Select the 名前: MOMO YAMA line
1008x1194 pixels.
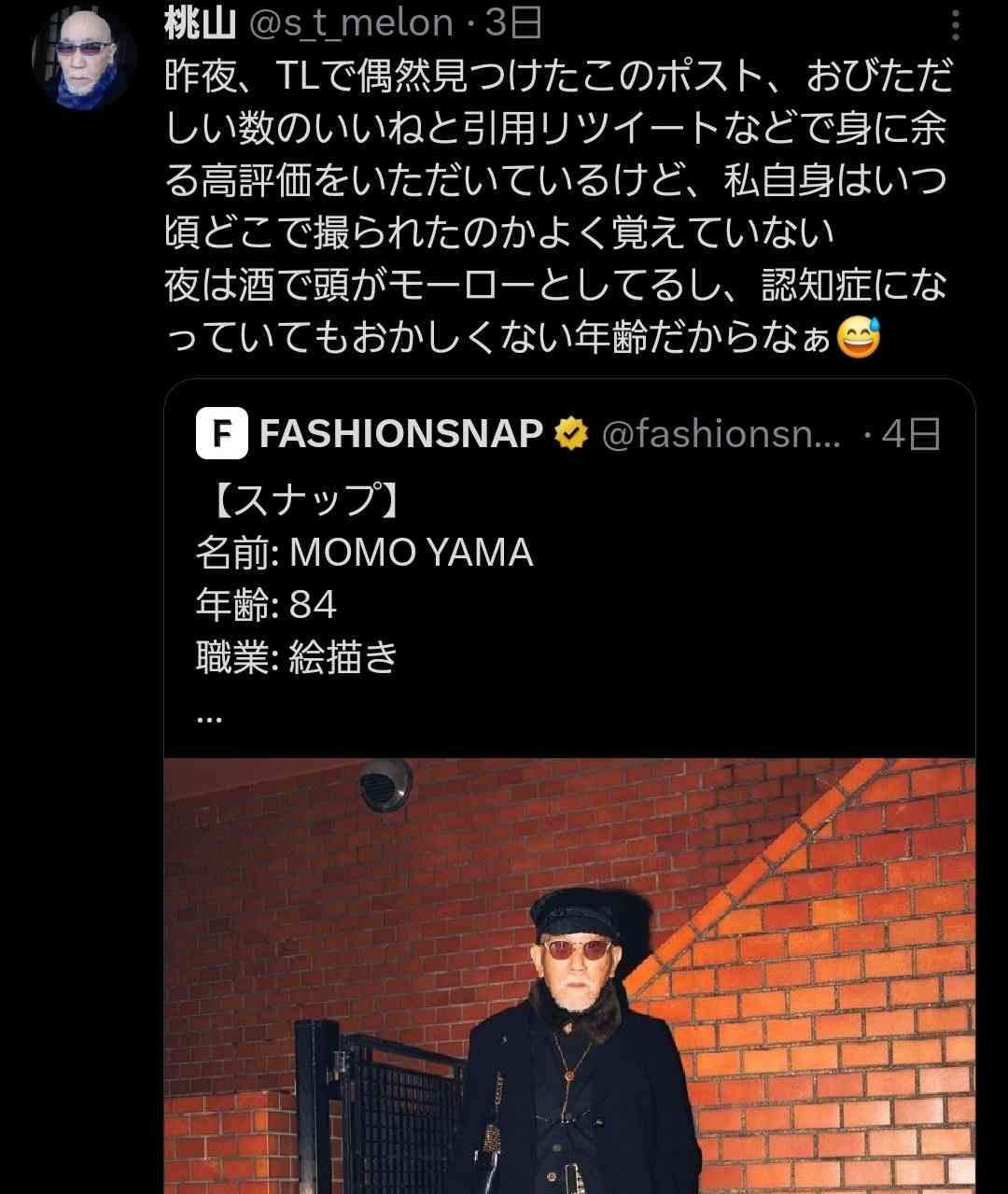pyautogui.click(x=364, y=553)
